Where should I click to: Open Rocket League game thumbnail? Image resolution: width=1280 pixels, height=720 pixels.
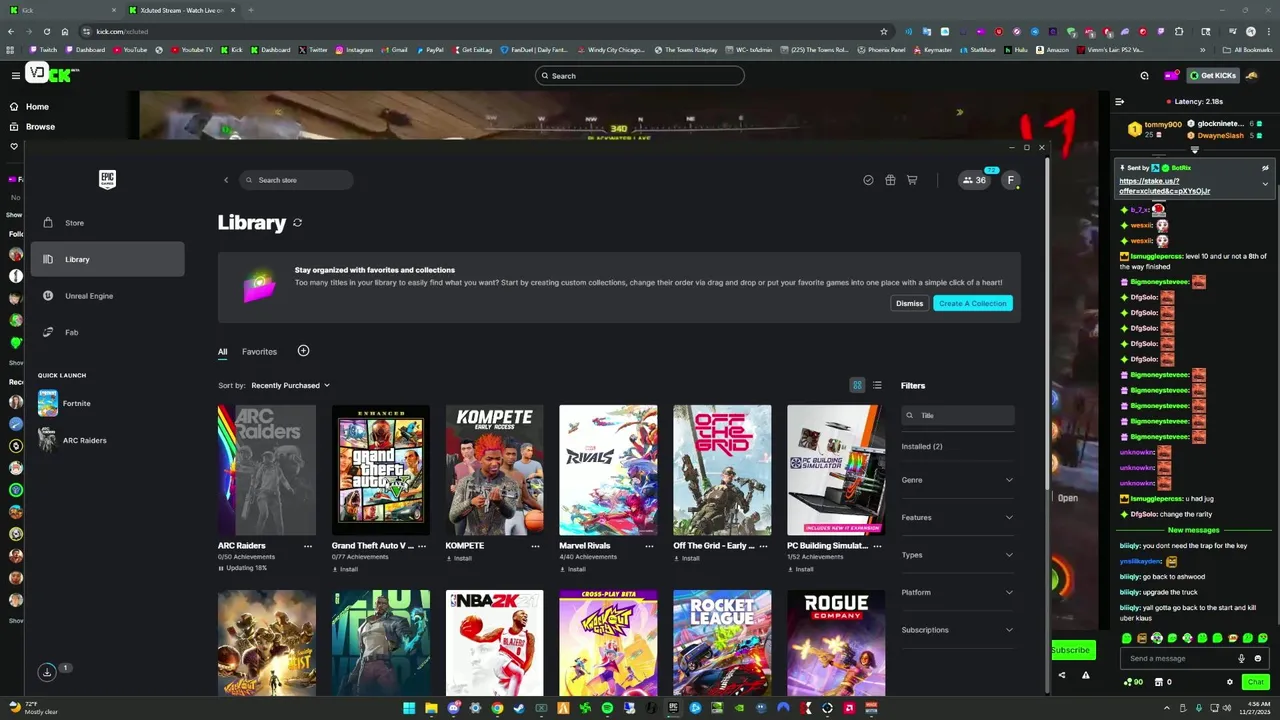(722, 643)
